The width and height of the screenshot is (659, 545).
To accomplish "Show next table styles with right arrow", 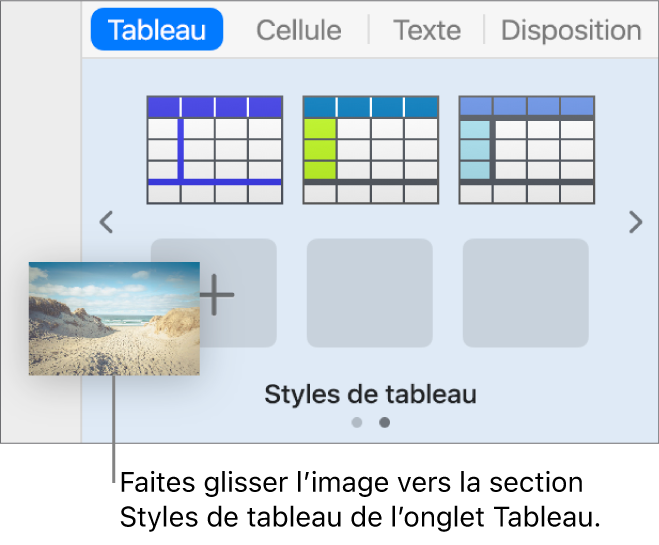I will [x=635, y=222].
